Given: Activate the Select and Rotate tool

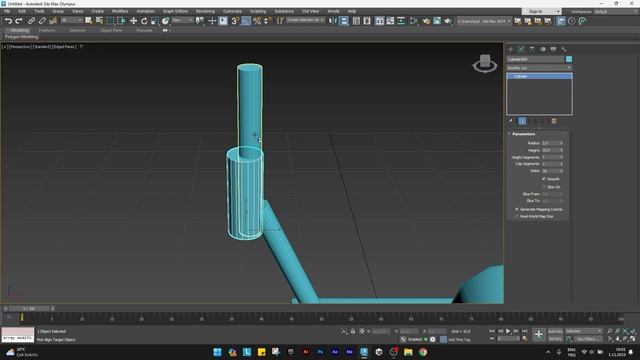Looking at the screenshot, I should pyautogui.click(x=144, y=21).
